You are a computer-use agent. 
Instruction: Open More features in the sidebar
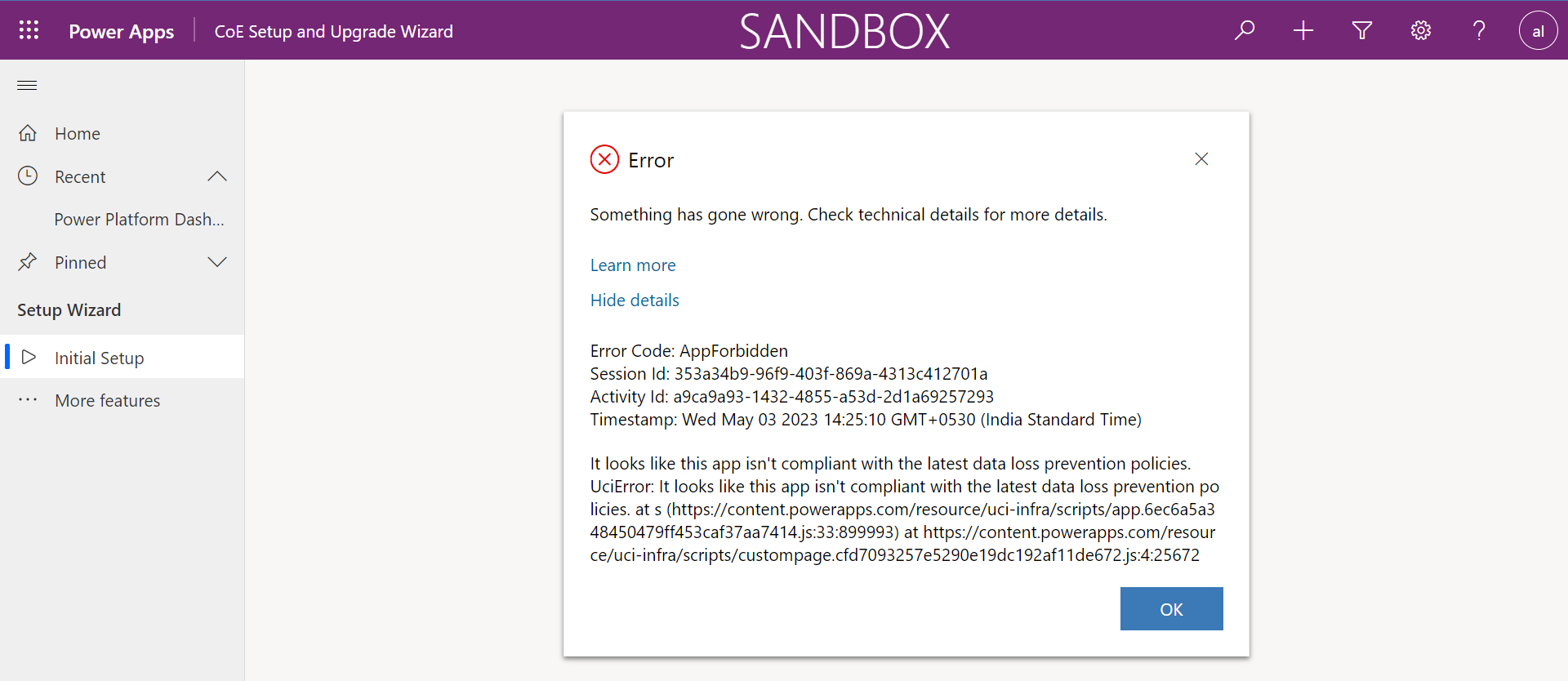click(x=107, y=400)
